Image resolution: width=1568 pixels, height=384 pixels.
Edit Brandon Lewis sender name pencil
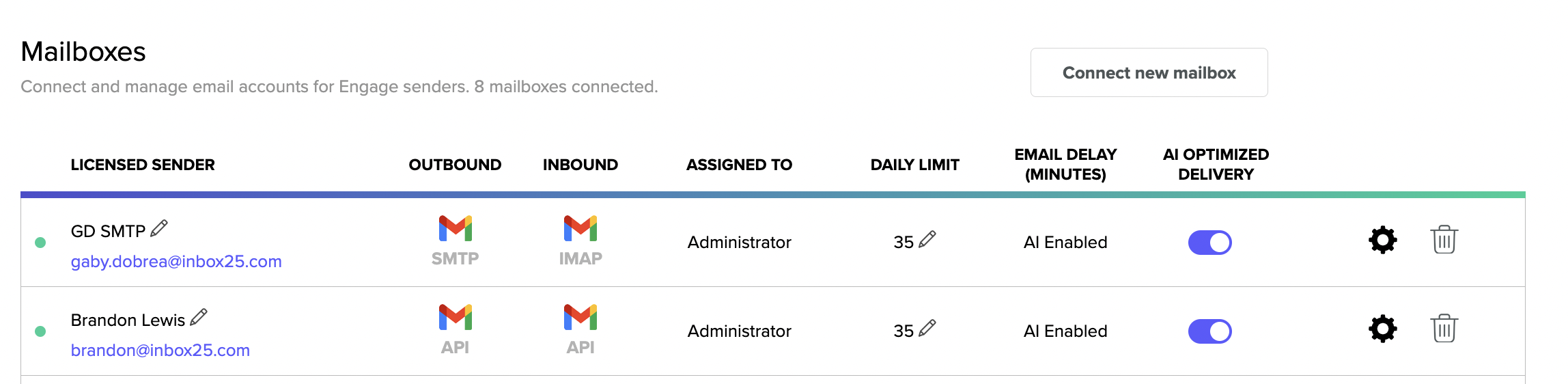click(x=199, y=318)
